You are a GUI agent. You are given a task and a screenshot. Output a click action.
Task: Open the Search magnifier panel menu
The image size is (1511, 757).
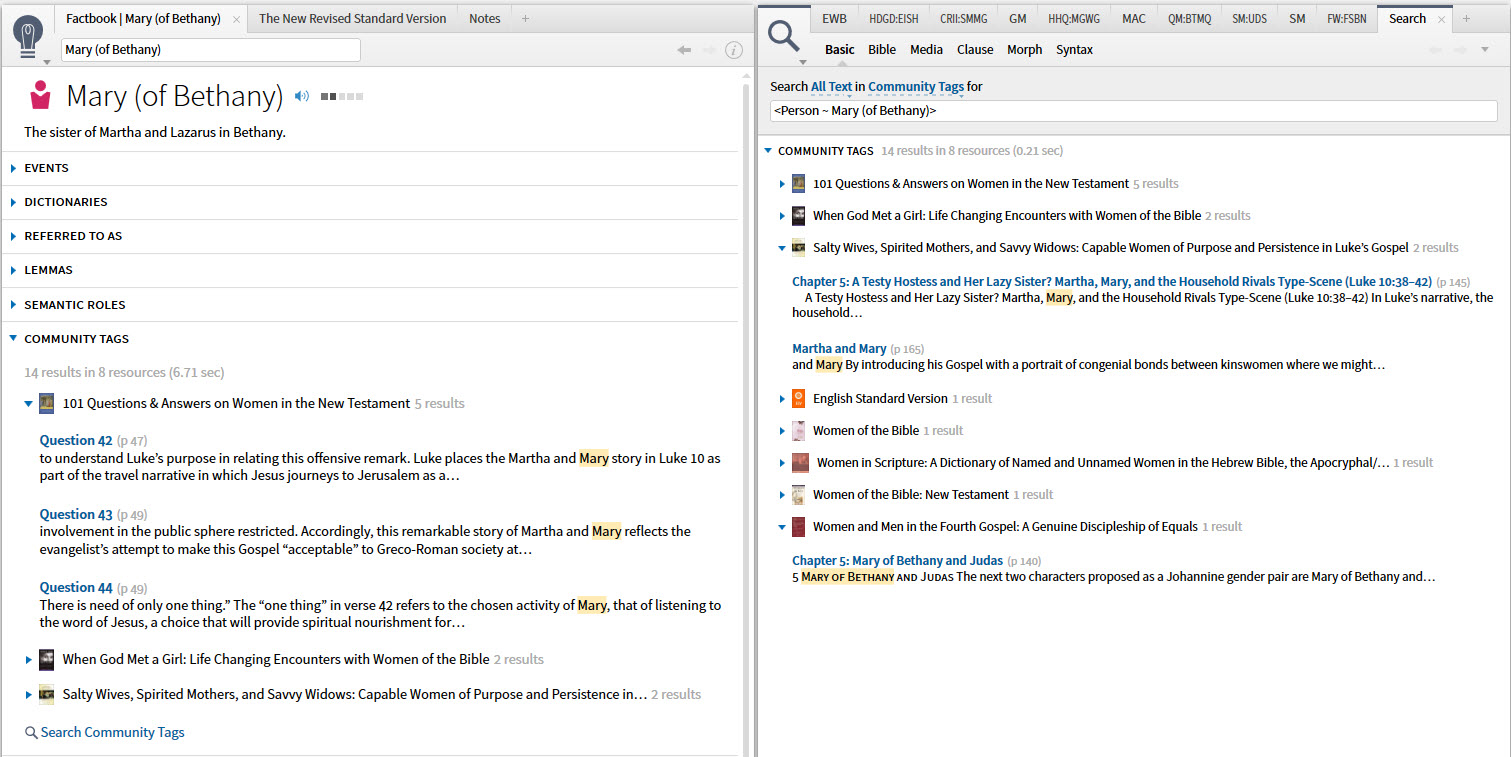click(784, 37)
